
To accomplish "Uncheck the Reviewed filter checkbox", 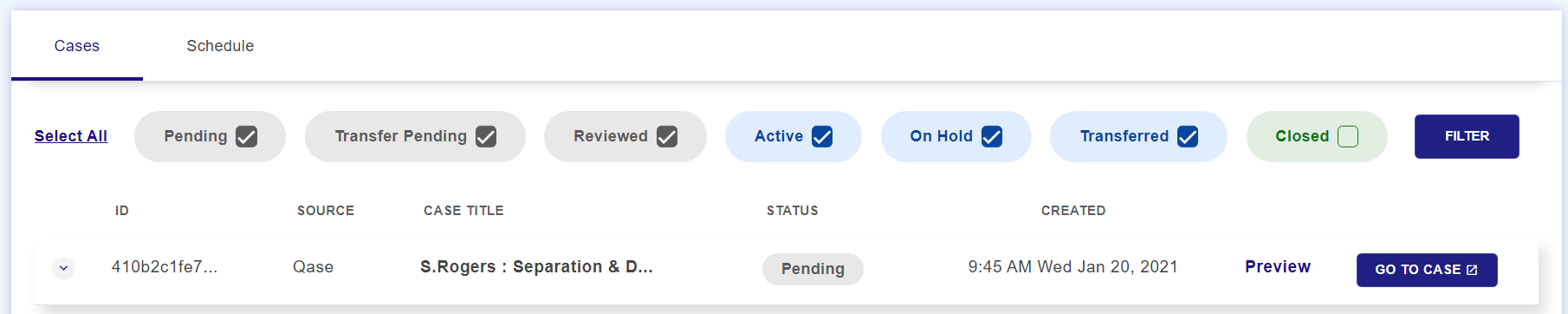I will pos(667,137).
